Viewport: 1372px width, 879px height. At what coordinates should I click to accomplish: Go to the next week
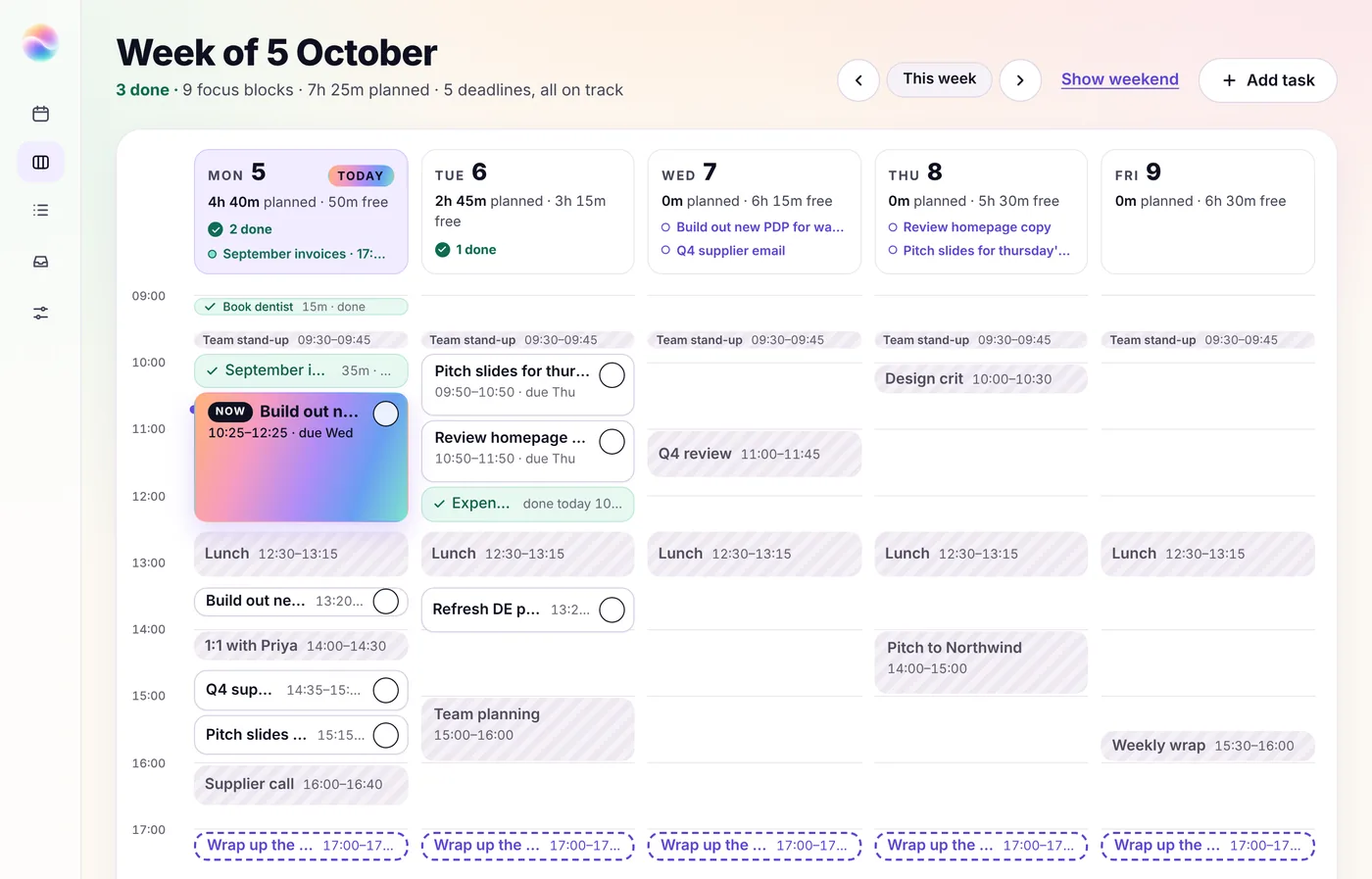pyautogui.click(x=1020, y=80)
